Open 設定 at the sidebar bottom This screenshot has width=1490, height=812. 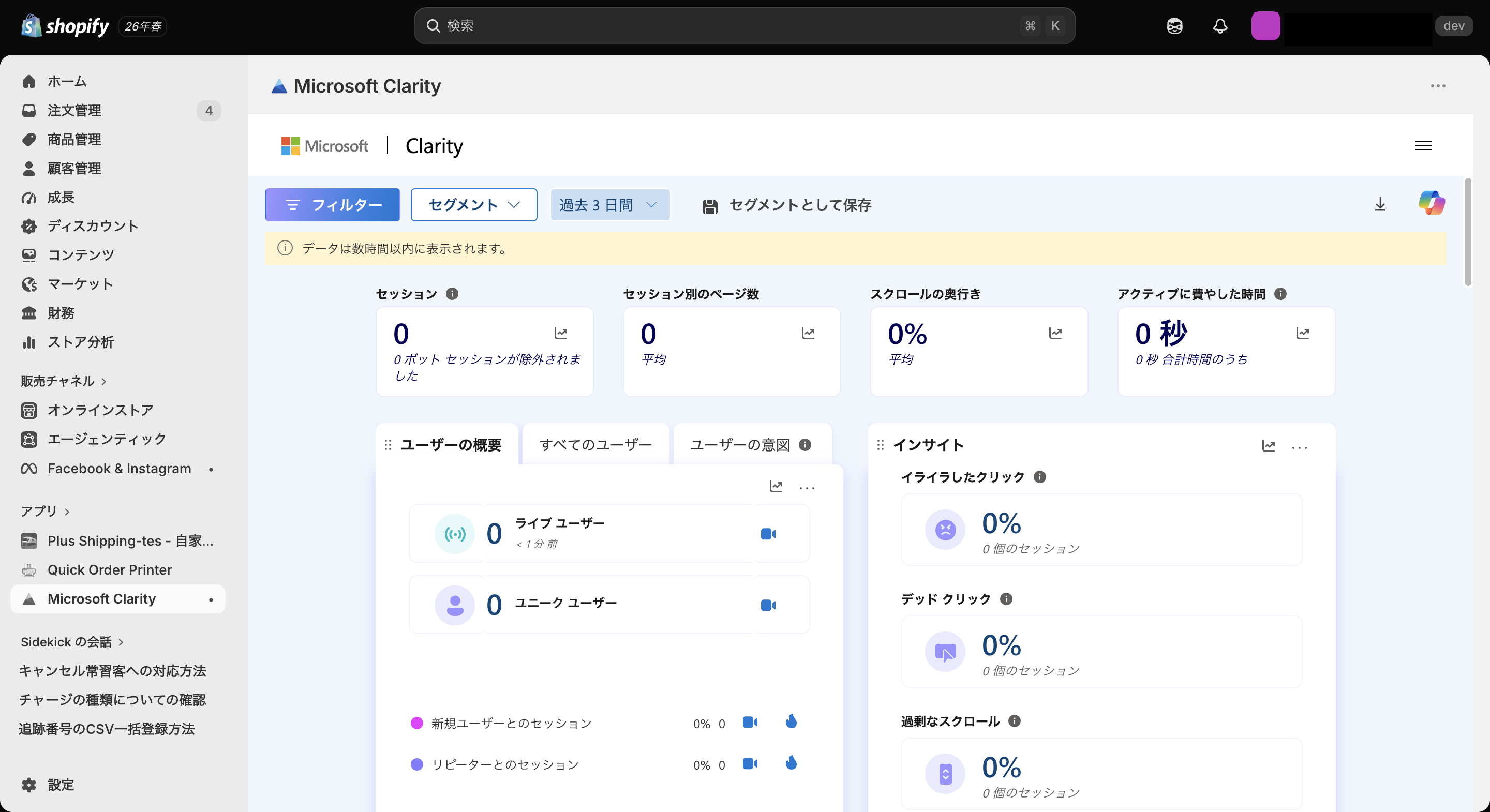click(x=118, y=785)
